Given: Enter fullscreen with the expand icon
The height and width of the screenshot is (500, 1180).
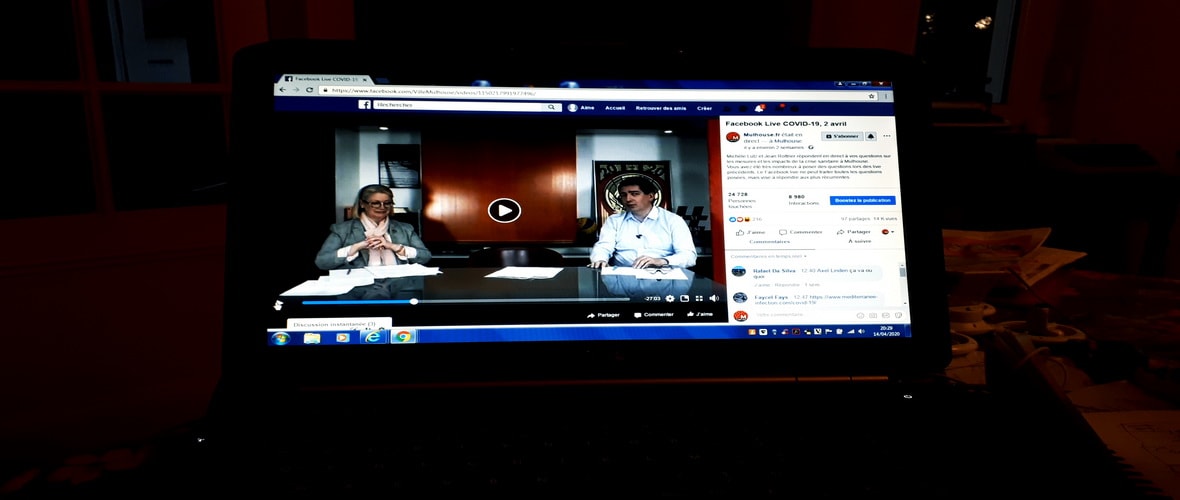Looking at the screenshot, I should (699, 298).
